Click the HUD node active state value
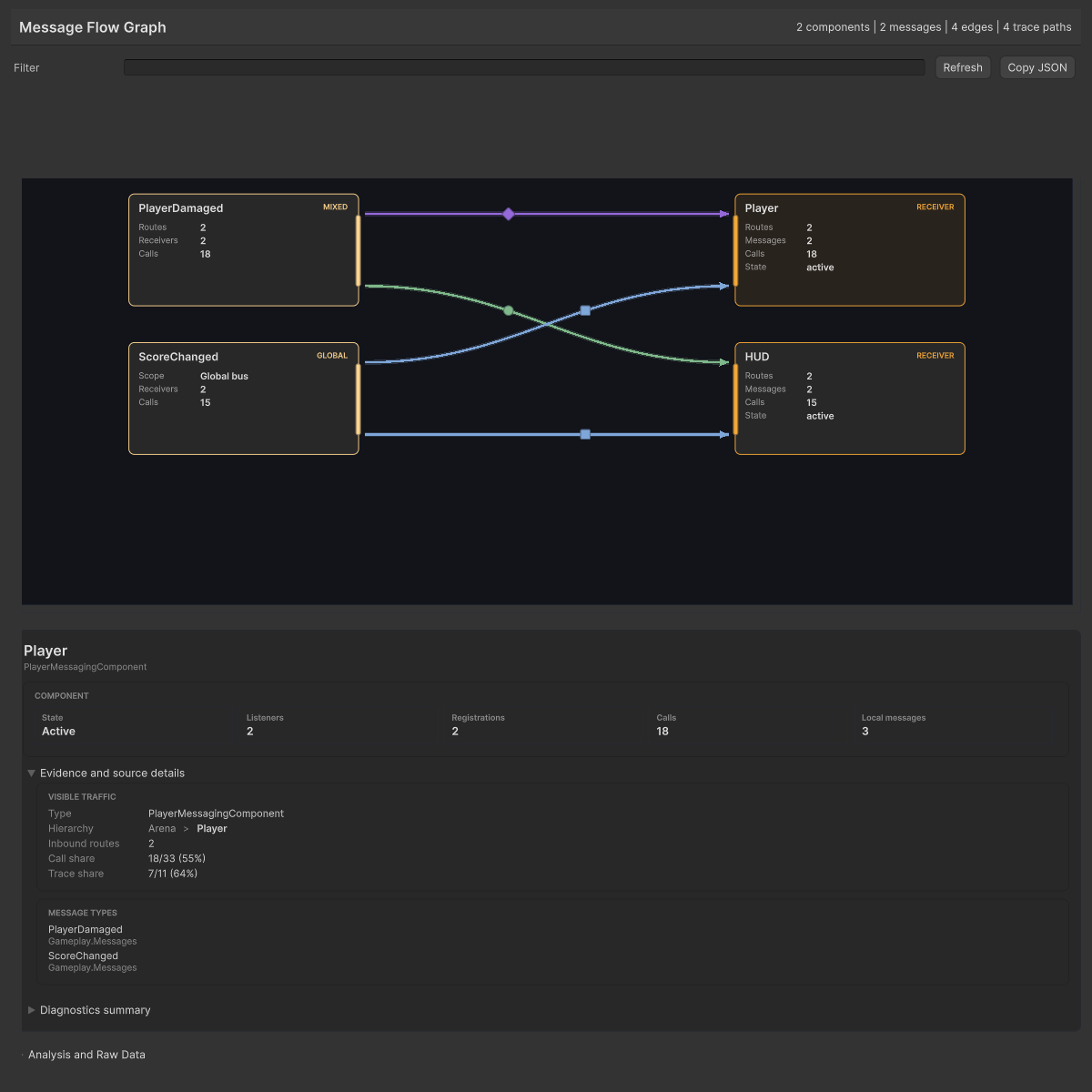 click(x=820, y=416)
